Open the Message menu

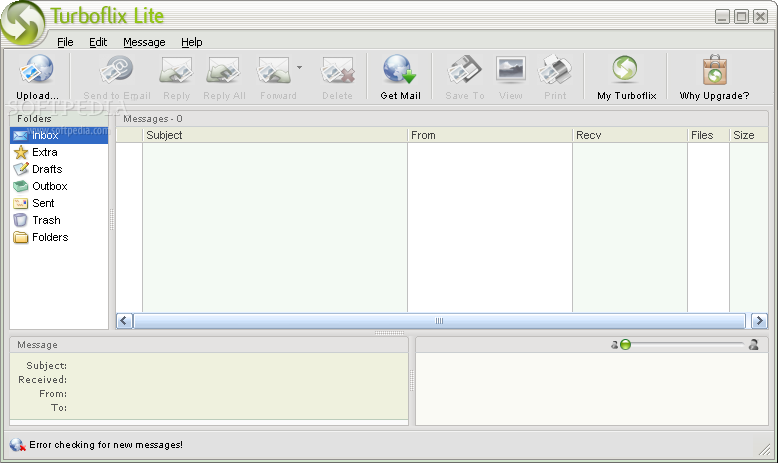point(144,42)
